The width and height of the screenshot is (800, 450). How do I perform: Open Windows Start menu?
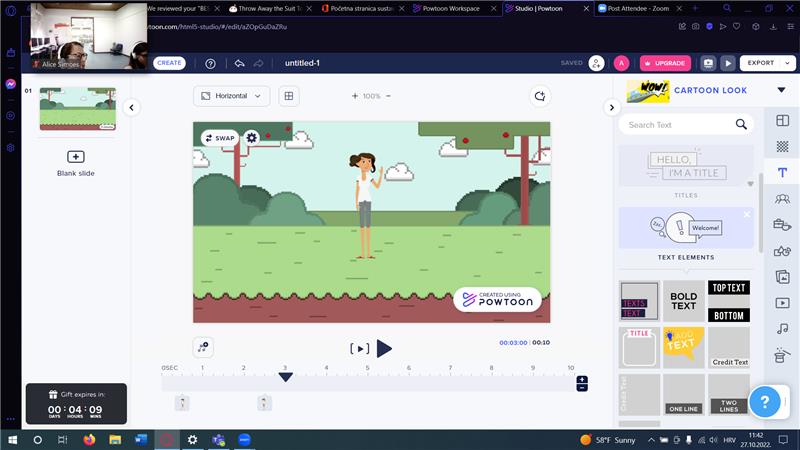(x=13, y=439)
